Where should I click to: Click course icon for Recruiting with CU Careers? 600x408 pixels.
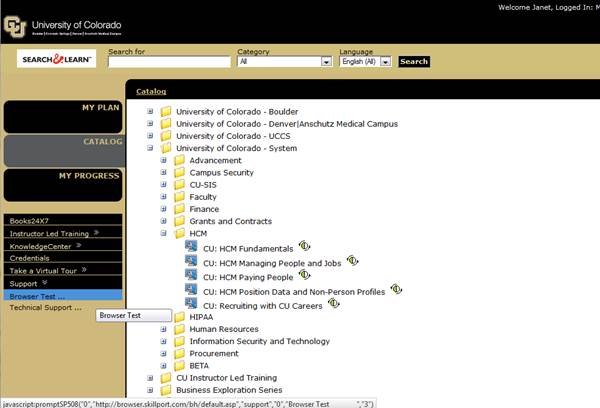click(x=191, y=304)
